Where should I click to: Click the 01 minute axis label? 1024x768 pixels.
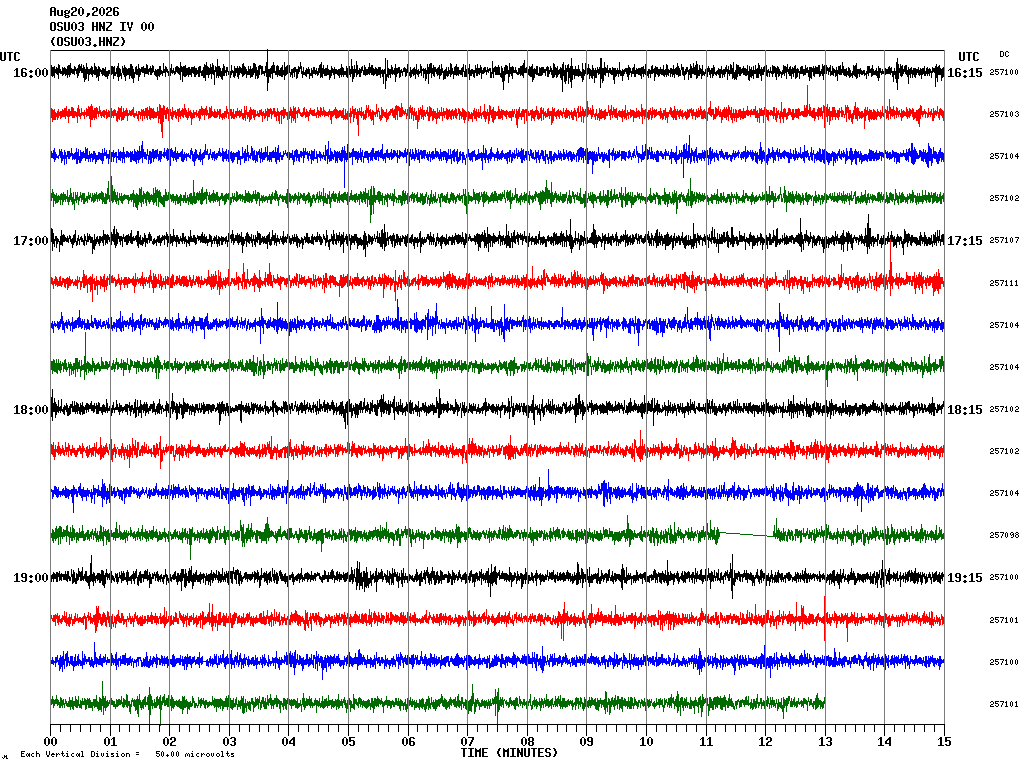click(110, 742)
